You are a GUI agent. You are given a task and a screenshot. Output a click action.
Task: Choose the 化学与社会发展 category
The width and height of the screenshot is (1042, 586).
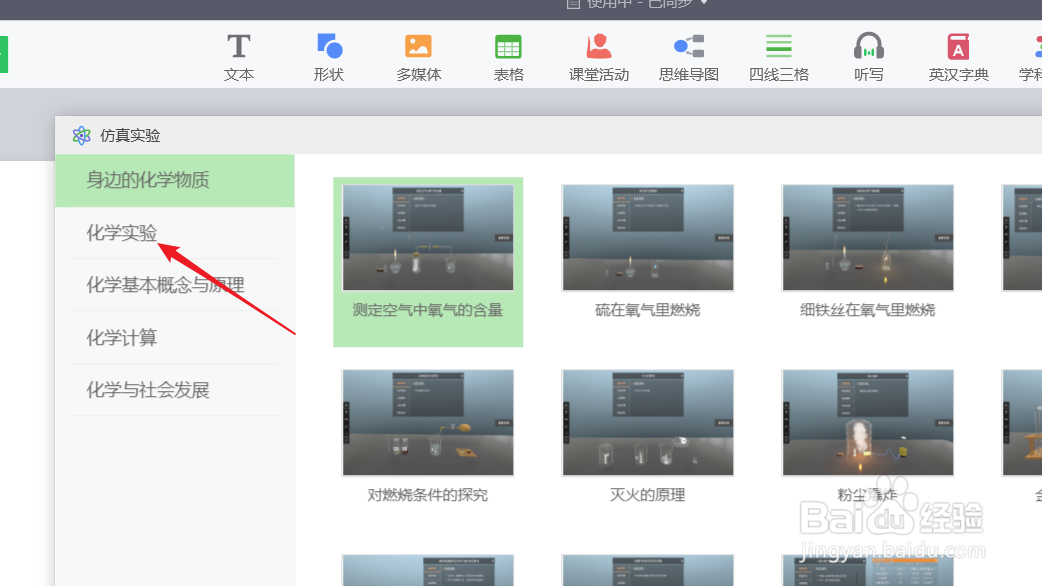pos(175,390)
